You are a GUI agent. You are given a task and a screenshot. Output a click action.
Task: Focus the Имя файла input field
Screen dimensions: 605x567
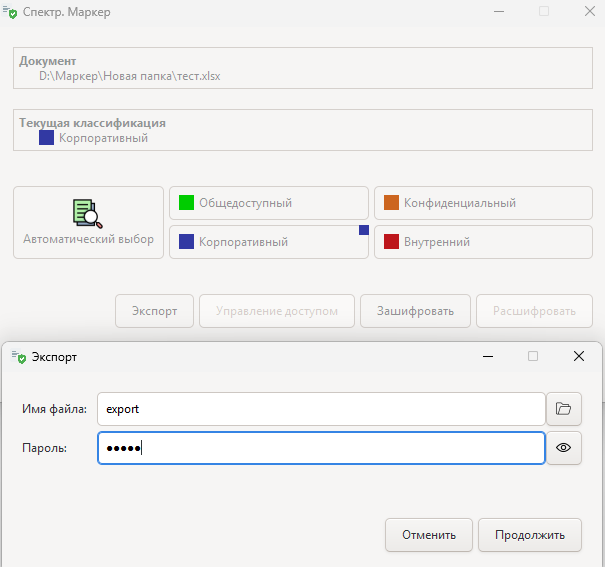click(320, 408)
